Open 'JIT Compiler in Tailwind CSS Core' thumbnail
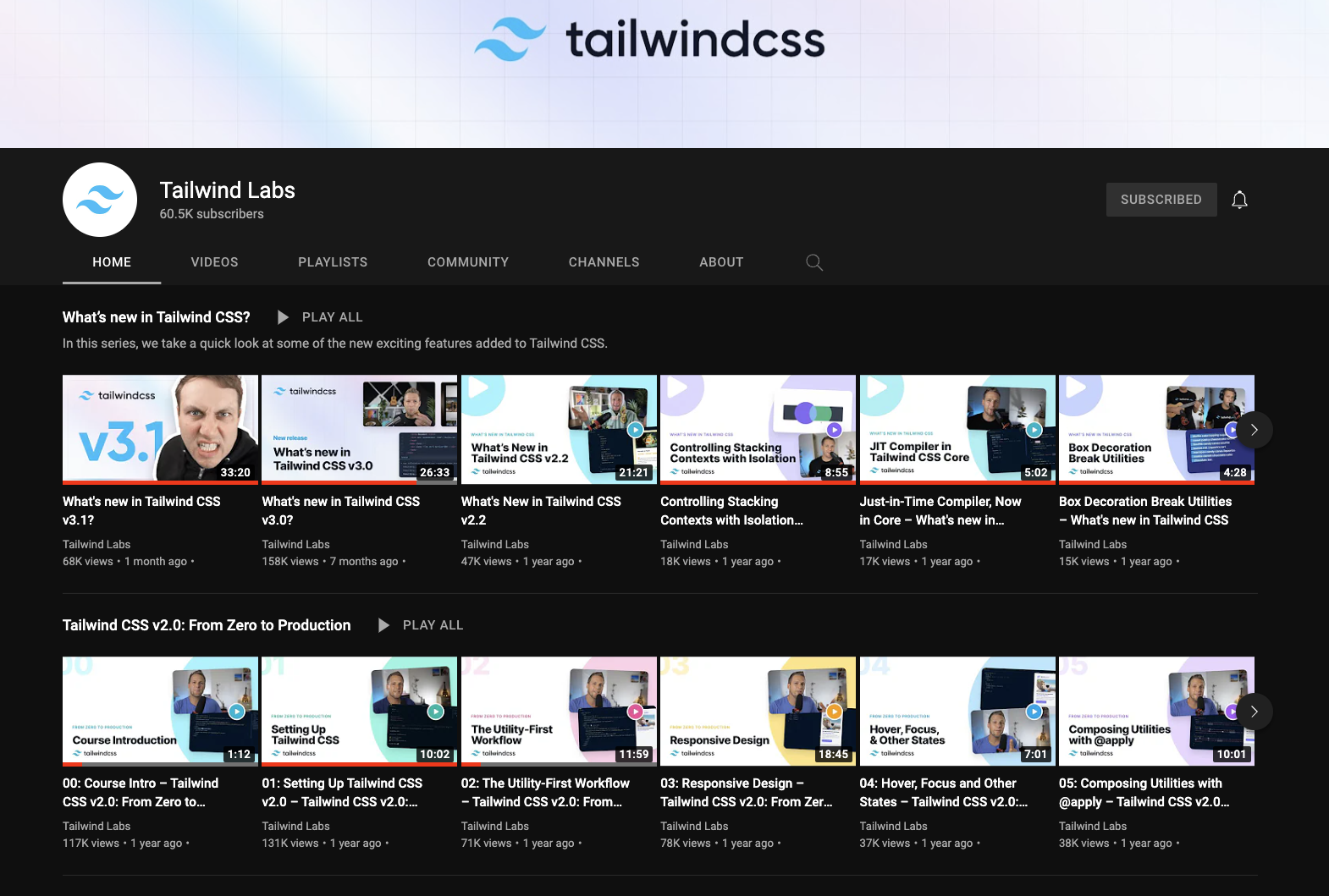The height and width of the screenshot is (896, 1329). [x=957, y=430]
